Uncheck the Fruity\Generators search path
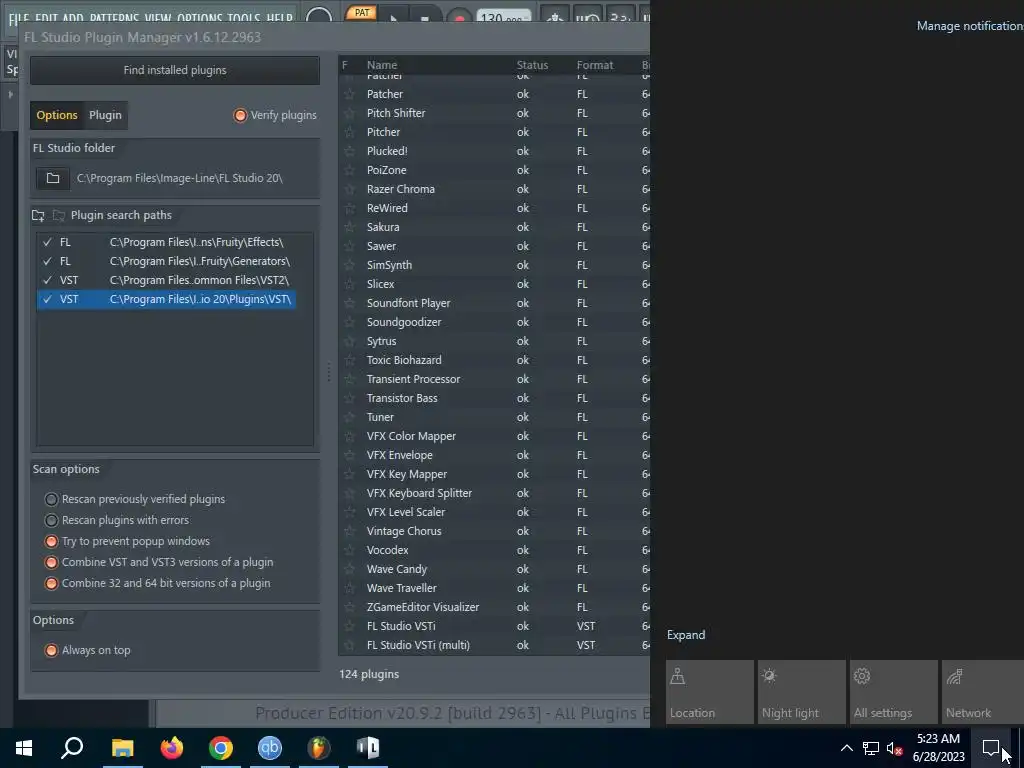Image resolution: width=1024 pixels, height=768 pixels. 47,261
